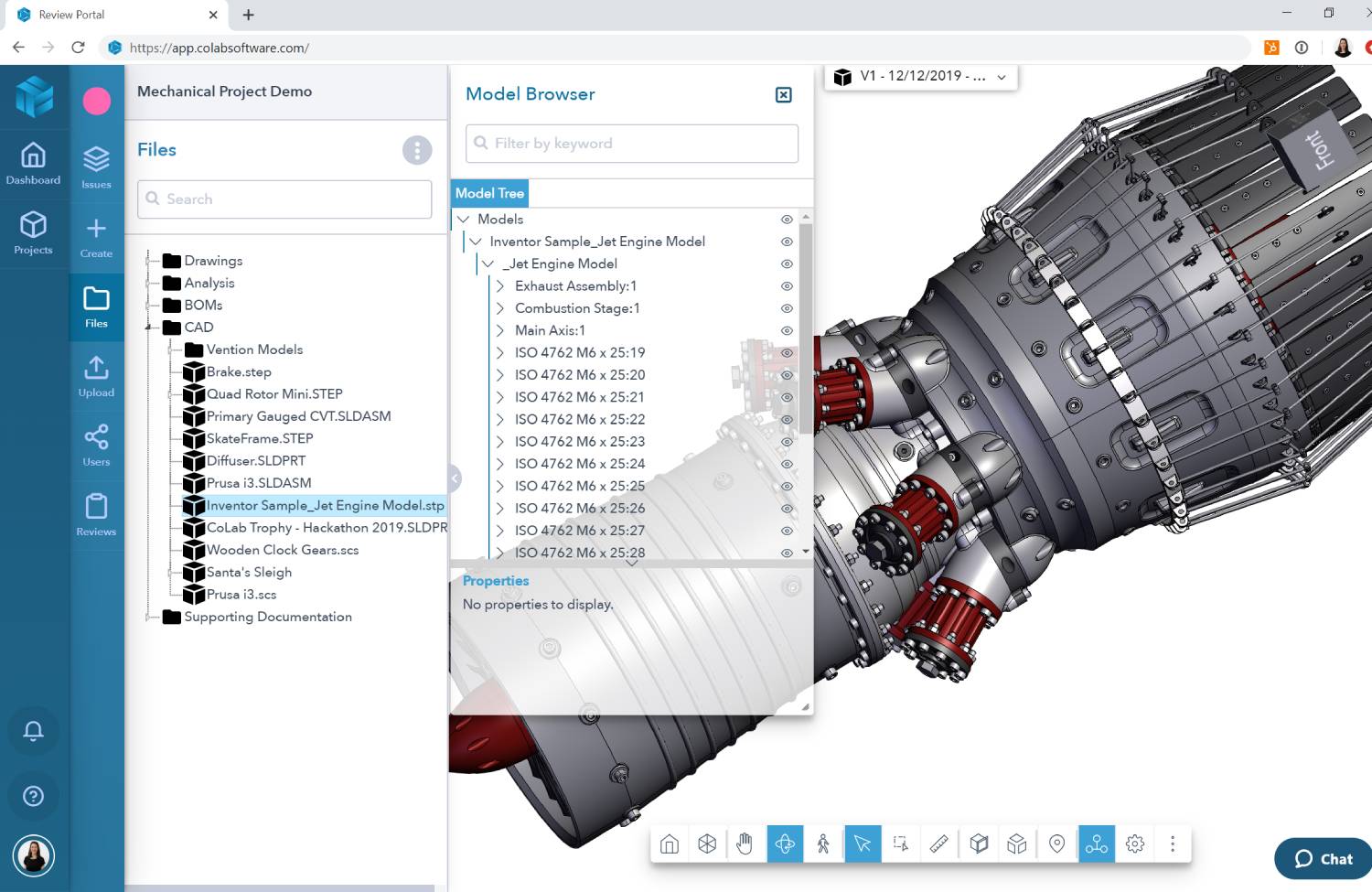Open Drawings folder
The height and width of the screenshot is (892, 1372).
click(213, 261)
